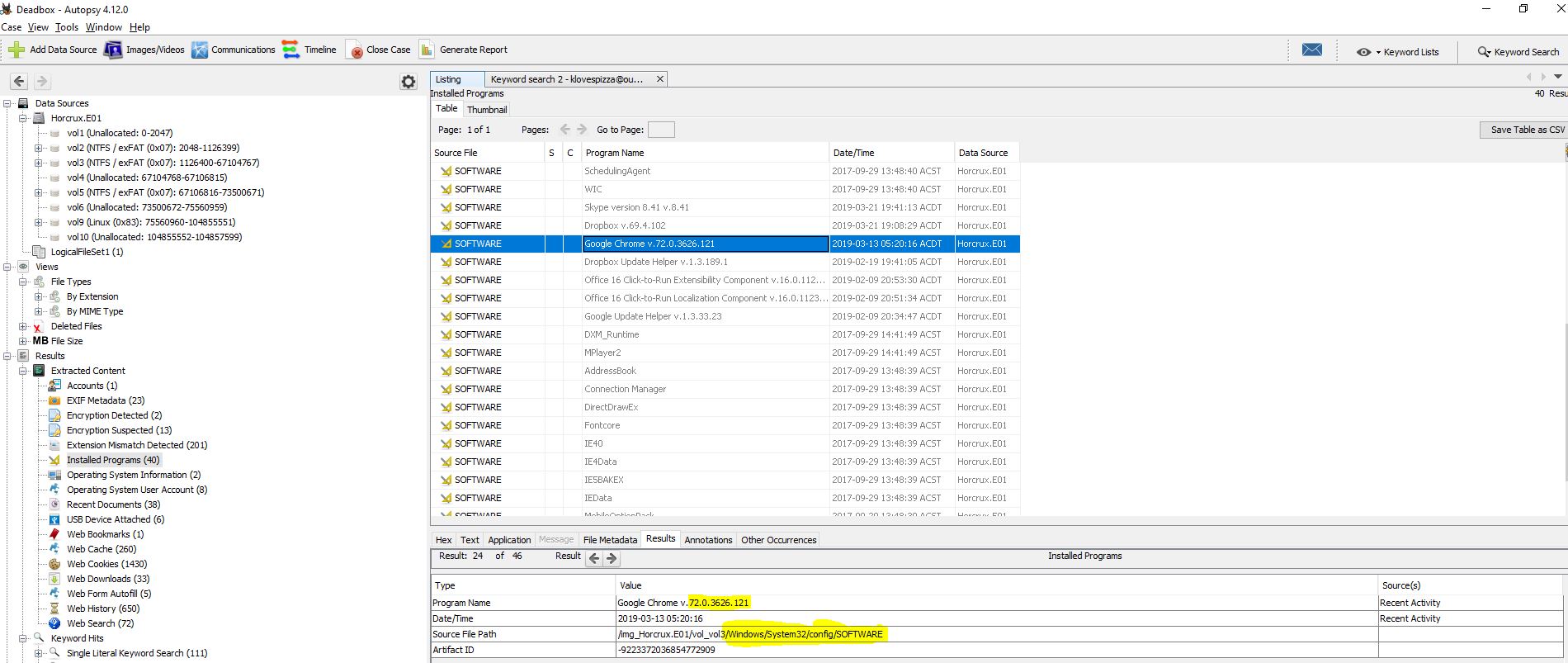Select Recent Documents (38) node

click(x=113, y=504)
